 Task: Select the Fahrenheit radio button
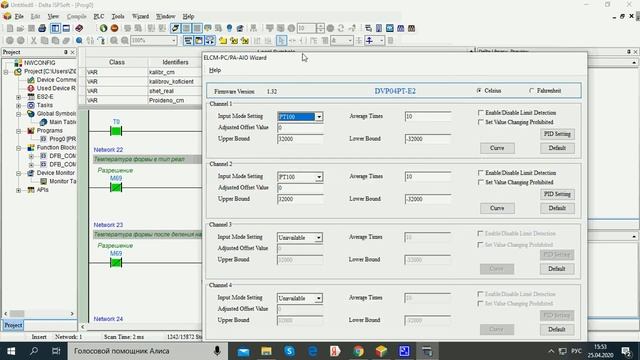tap(531, 91)
